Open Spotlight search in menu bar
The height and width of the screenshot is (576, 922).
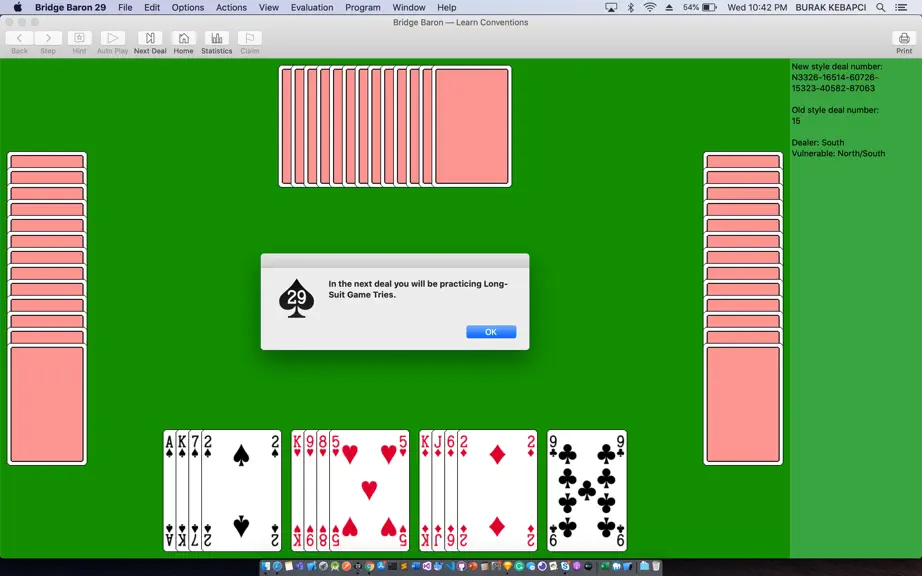tap(880, 8)
